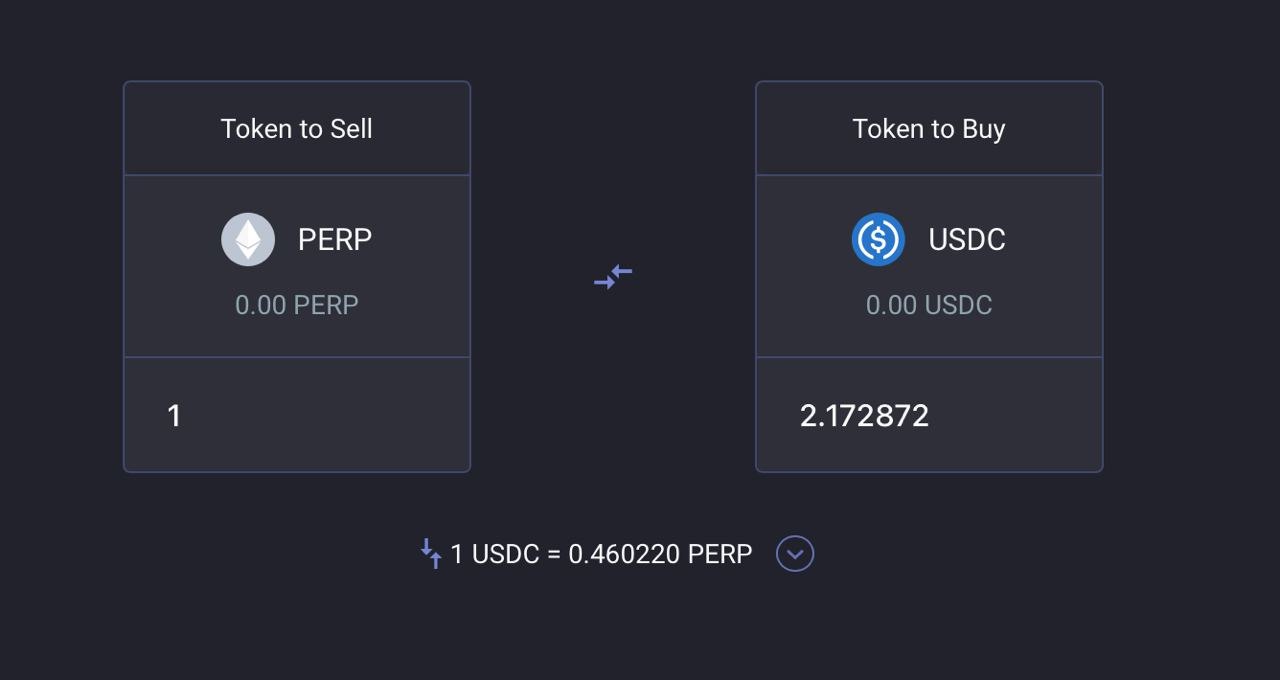Expand rate details with the circled chevron

click(x=795, y=553)
